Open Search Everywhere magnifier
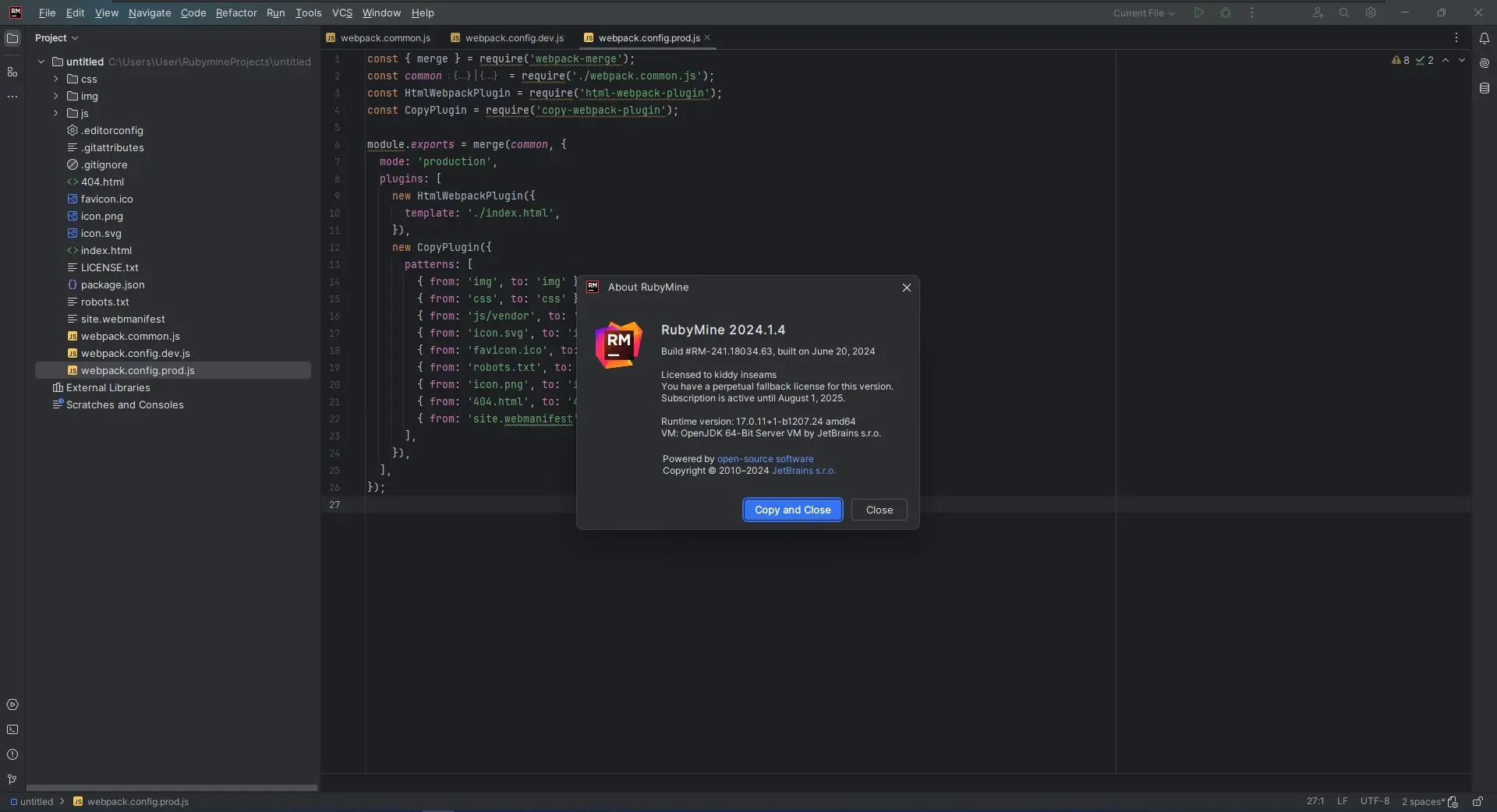The height and width of the screenshot is (812, 1497). (1344, 12)
